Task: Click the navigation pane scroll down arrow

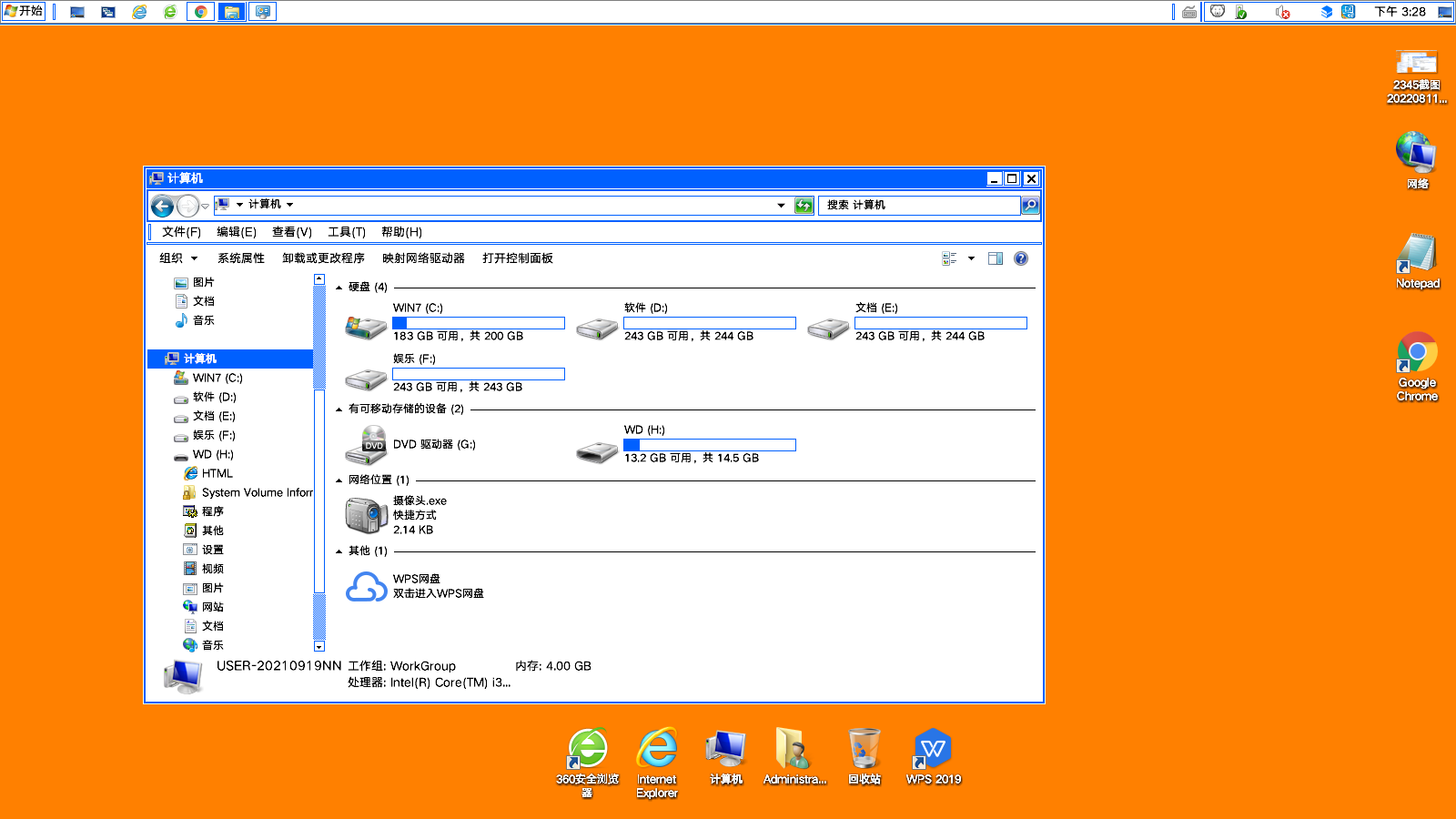Action: (x=319, y=646)
